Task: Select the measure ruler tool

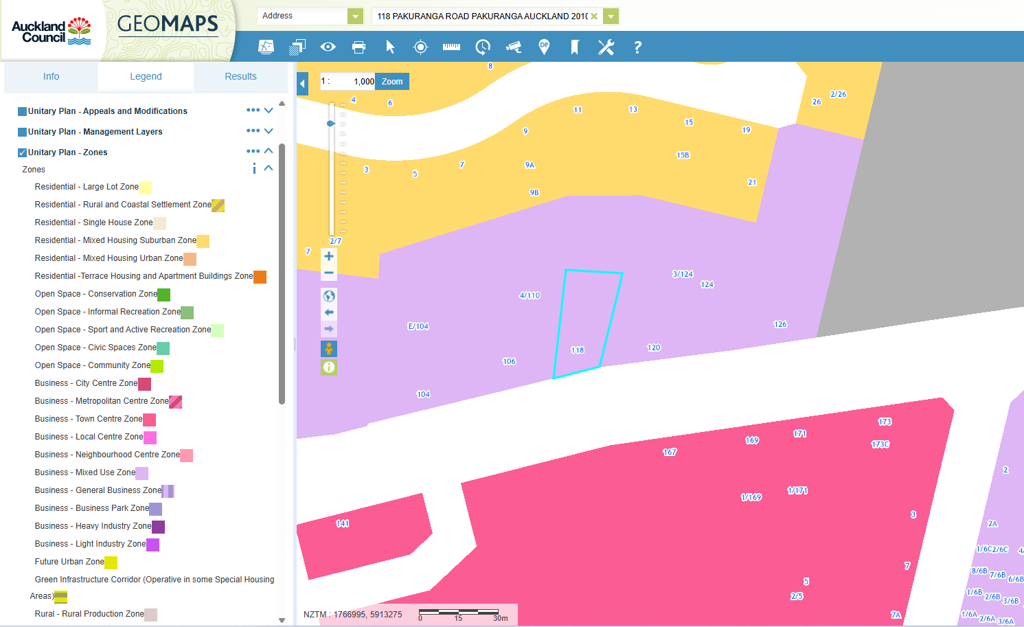Action: tap(451, 47)
